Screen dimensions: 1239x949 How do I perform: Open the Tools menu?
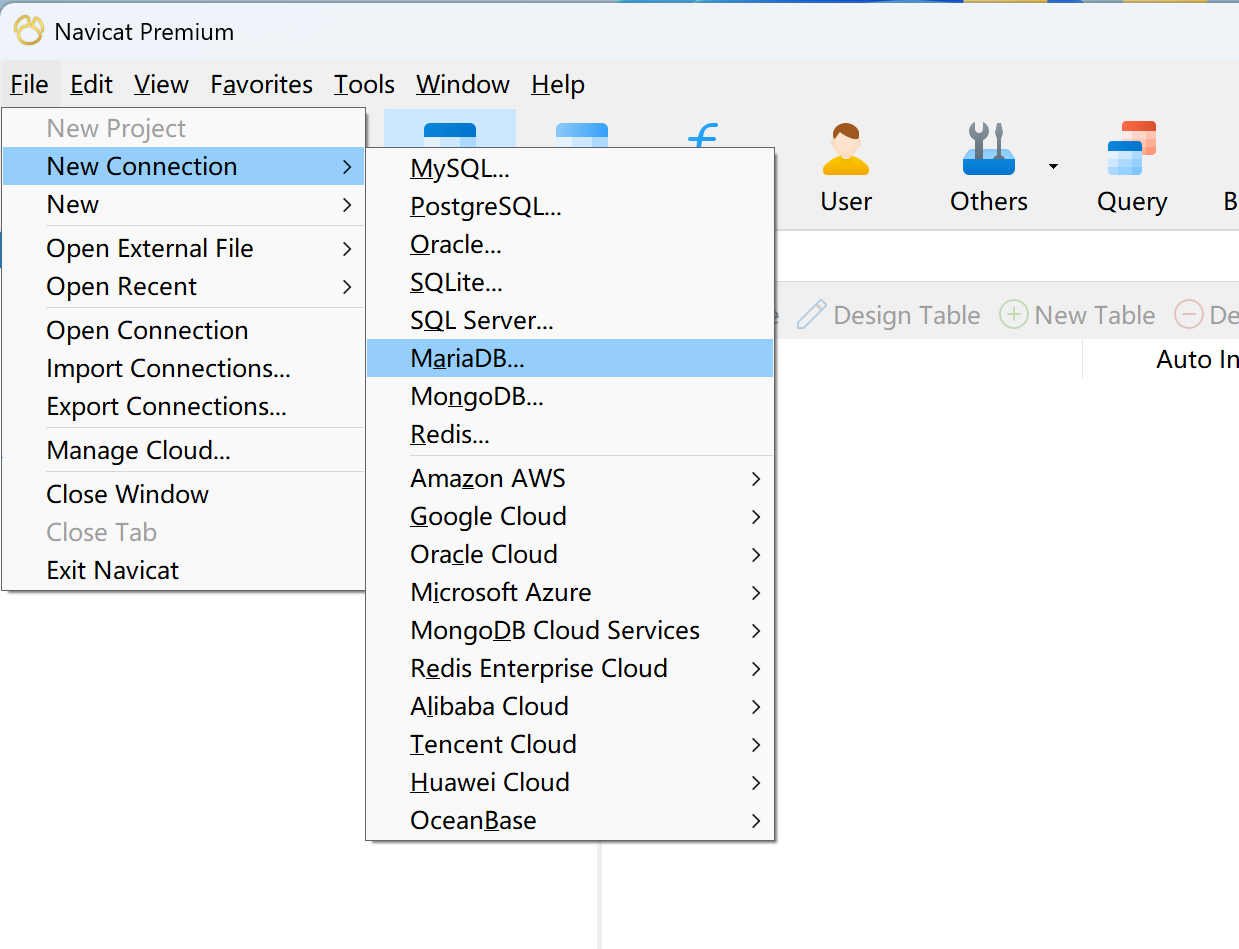pyautogui.click(x=364, y=85)
